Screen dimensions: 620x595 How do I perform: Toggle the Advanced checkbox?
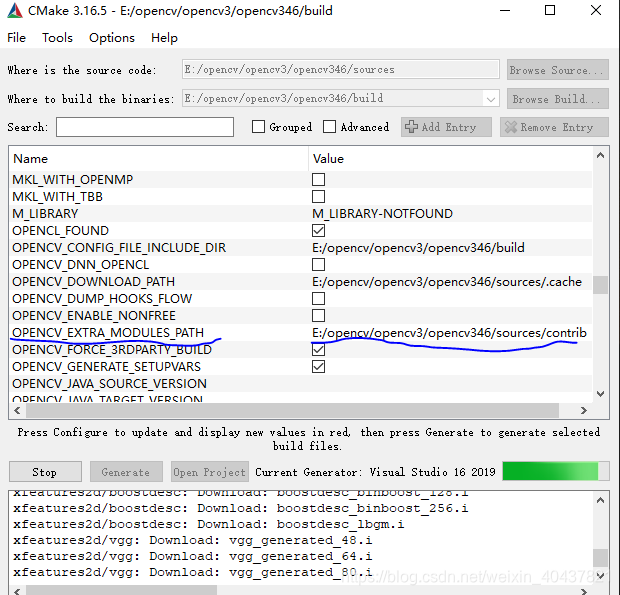click(x=329, y=127)
